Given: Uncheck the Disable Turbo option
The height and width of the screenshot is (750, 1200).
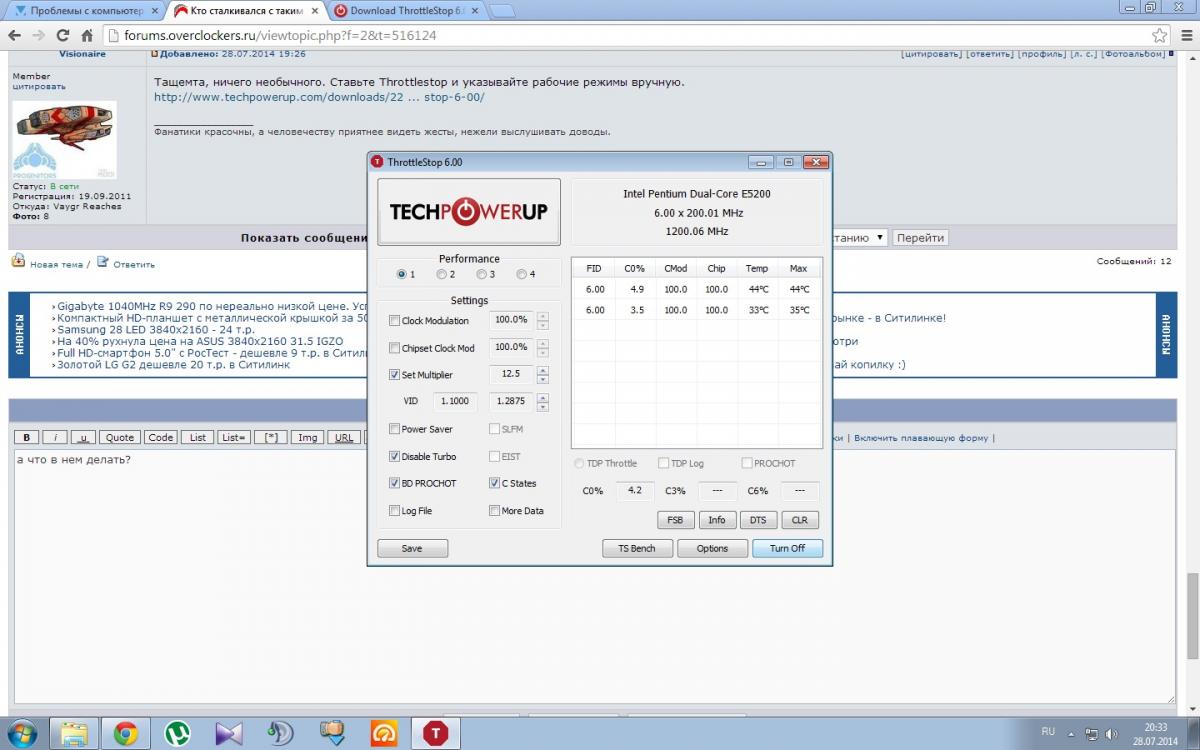Looking at the screenshot, I should click(x=394, y=456).
